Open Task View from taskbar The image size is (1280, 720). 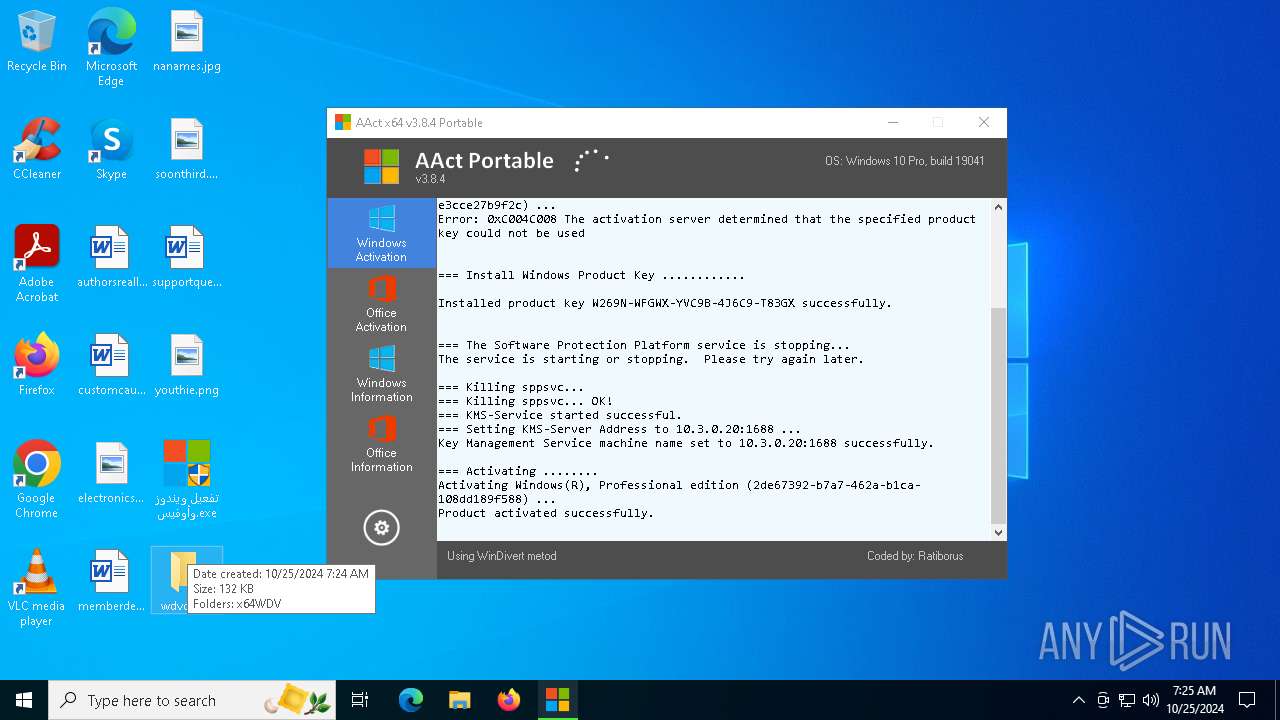click(x=360, y=700)
